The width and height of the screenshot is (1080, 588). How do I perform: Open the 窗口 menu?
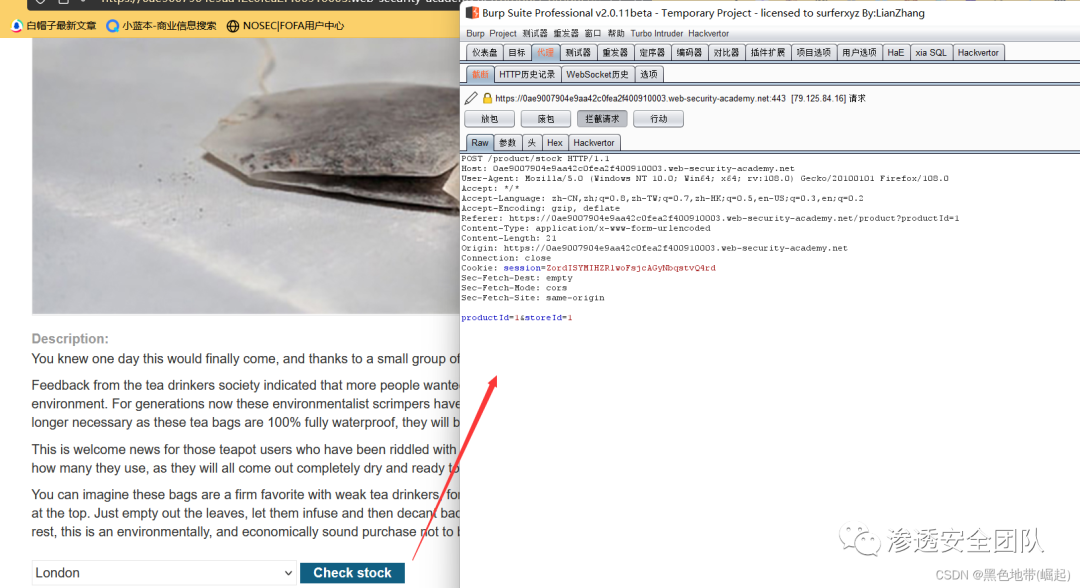pos(593,33)
